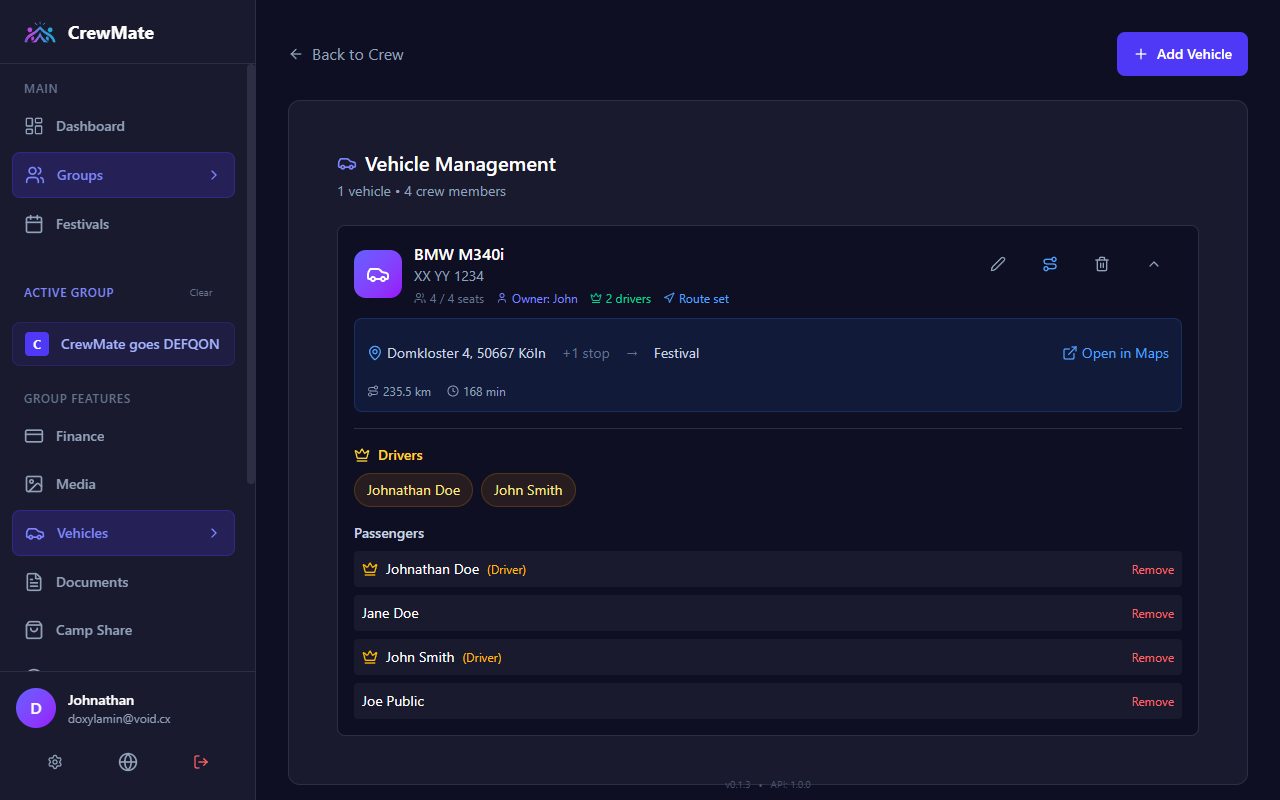Click the crown icon beside Johnathan Doe passenger

pyautogui.click(x=370, y=569)
